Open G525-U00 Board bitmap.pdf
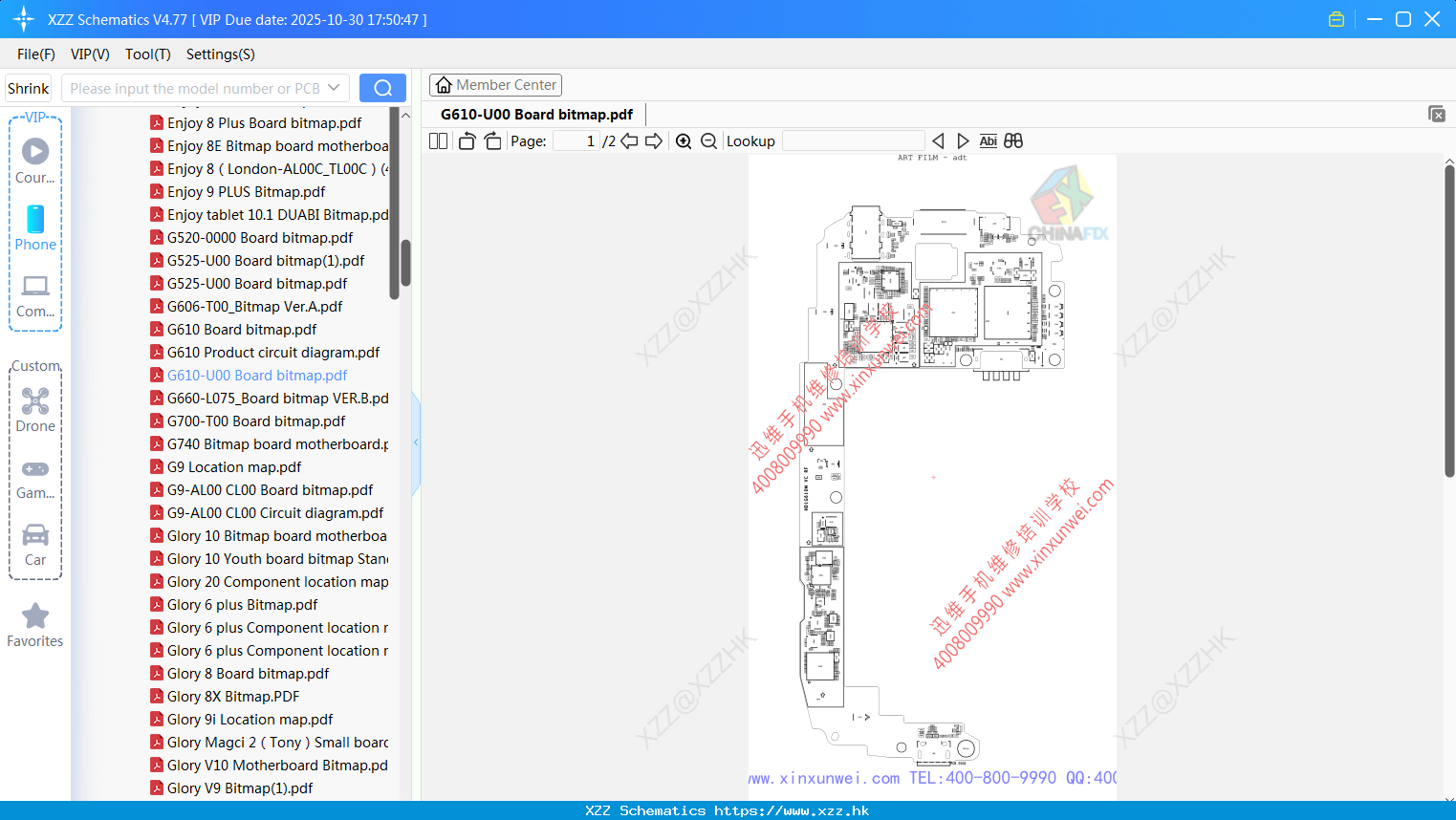Screen dimensions: 1456x820 click(257, 284)
